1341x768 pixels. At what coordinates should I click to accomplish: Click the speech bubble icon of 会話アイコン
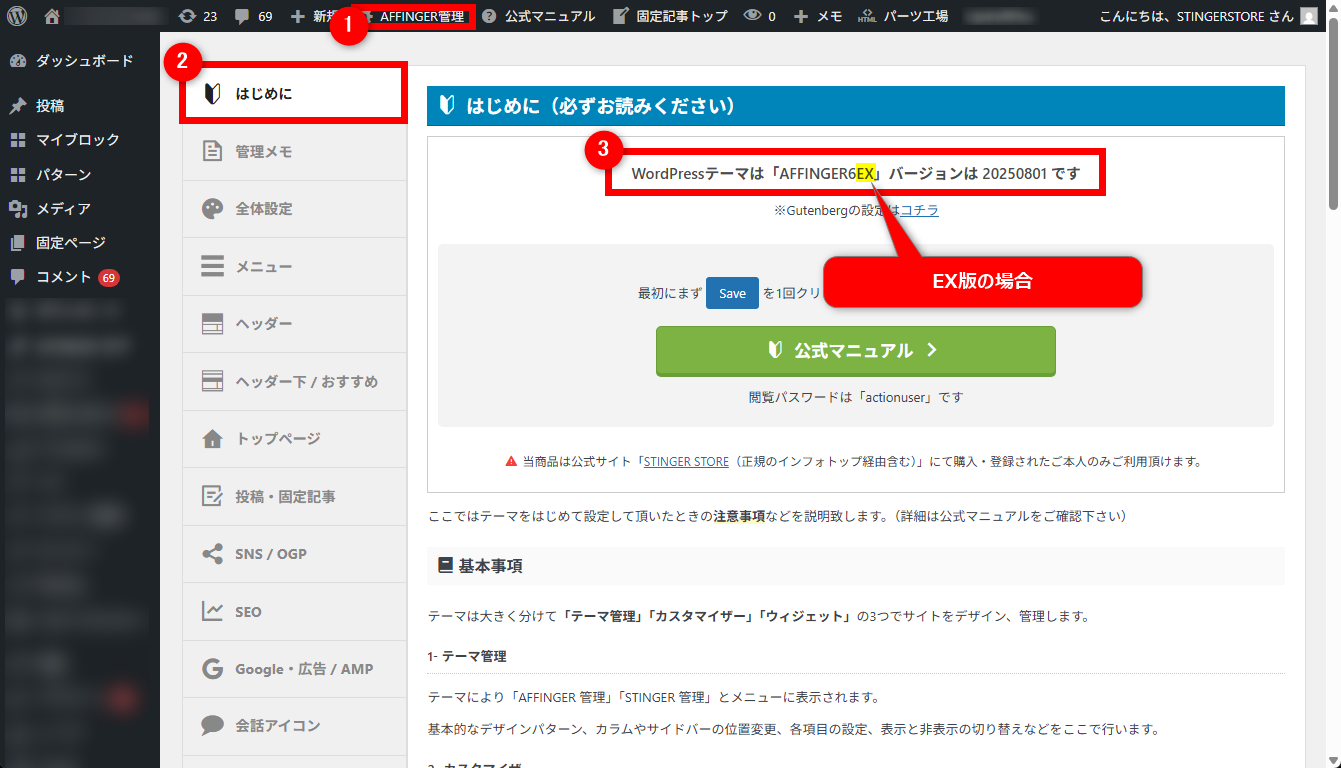coord(212,726)
